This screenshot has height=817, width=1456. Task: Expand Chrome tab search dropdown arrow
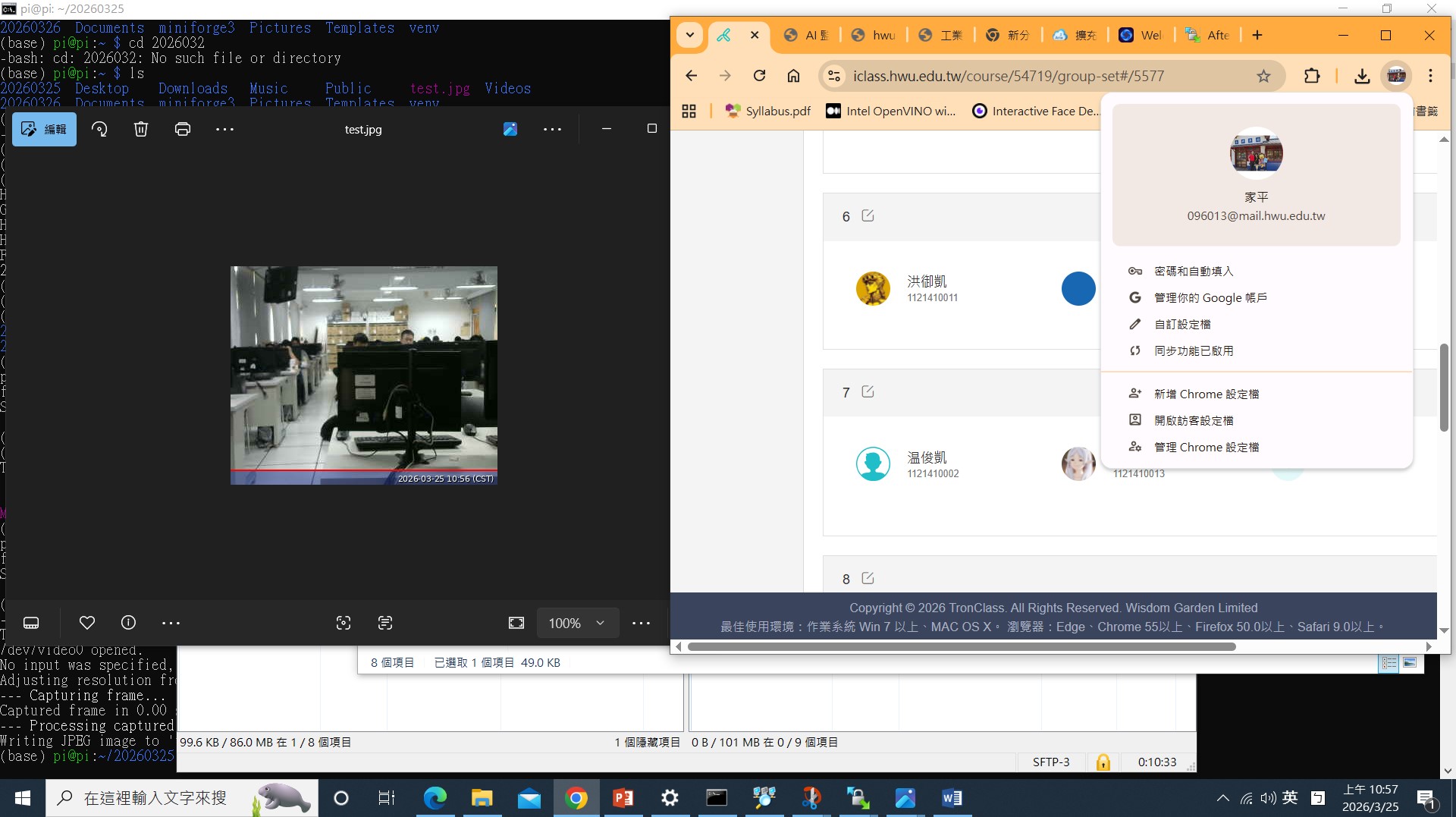689,35
